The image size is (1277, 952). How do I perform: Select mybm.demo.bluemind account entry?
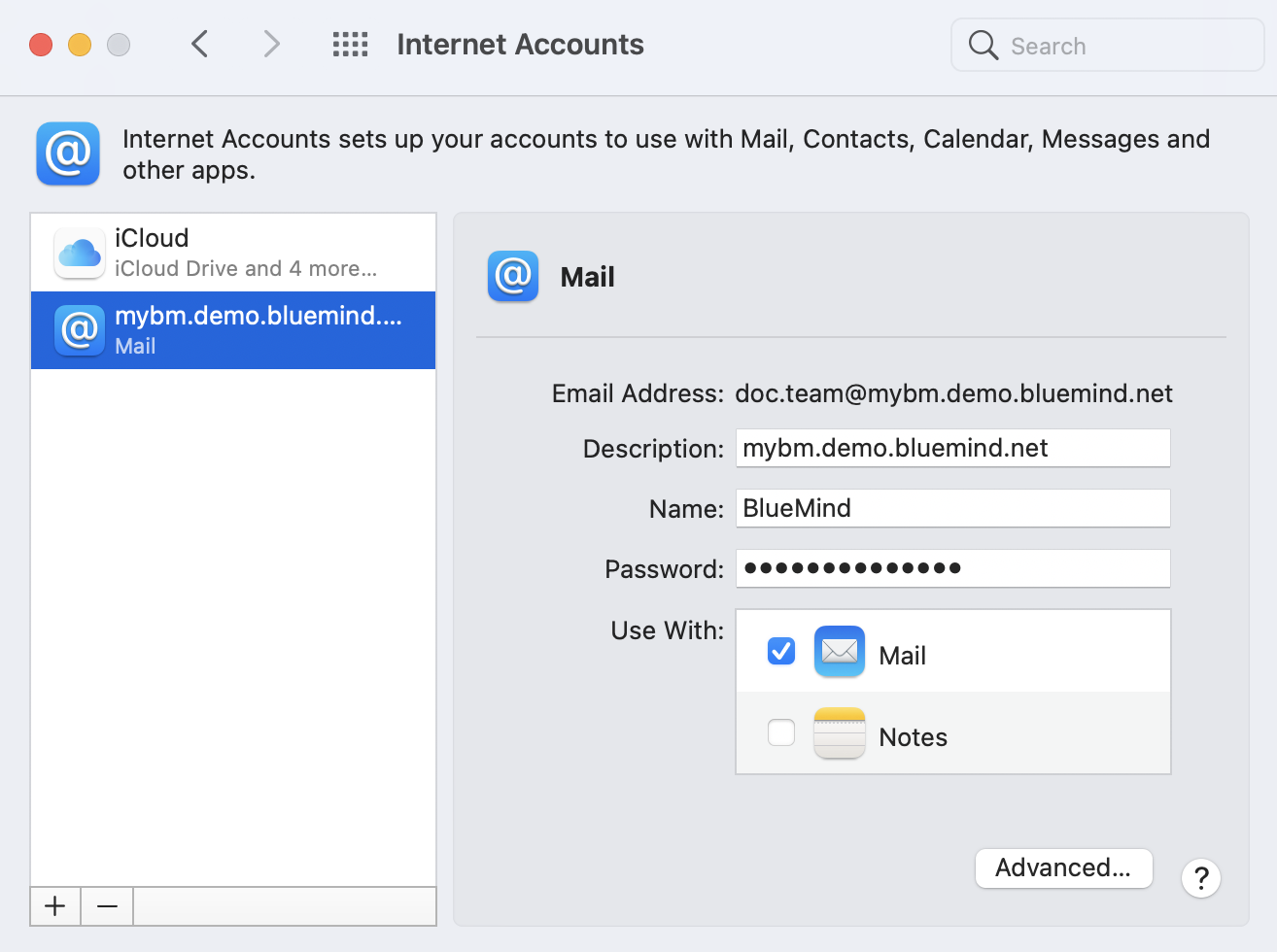[233, 330]
